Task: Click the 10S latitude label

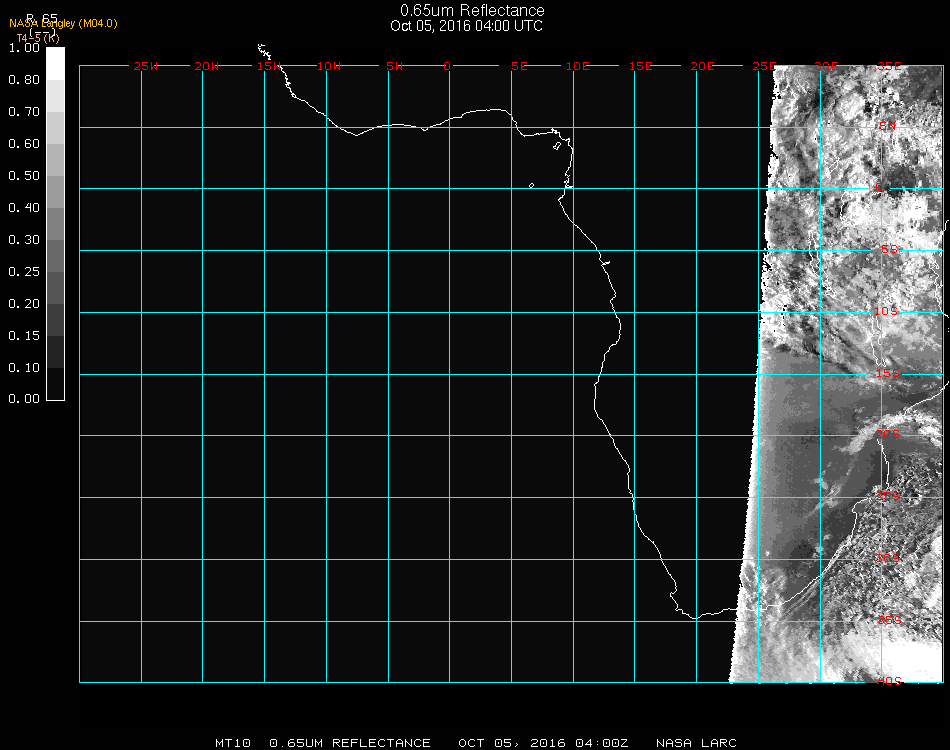Action: point(886,311)
